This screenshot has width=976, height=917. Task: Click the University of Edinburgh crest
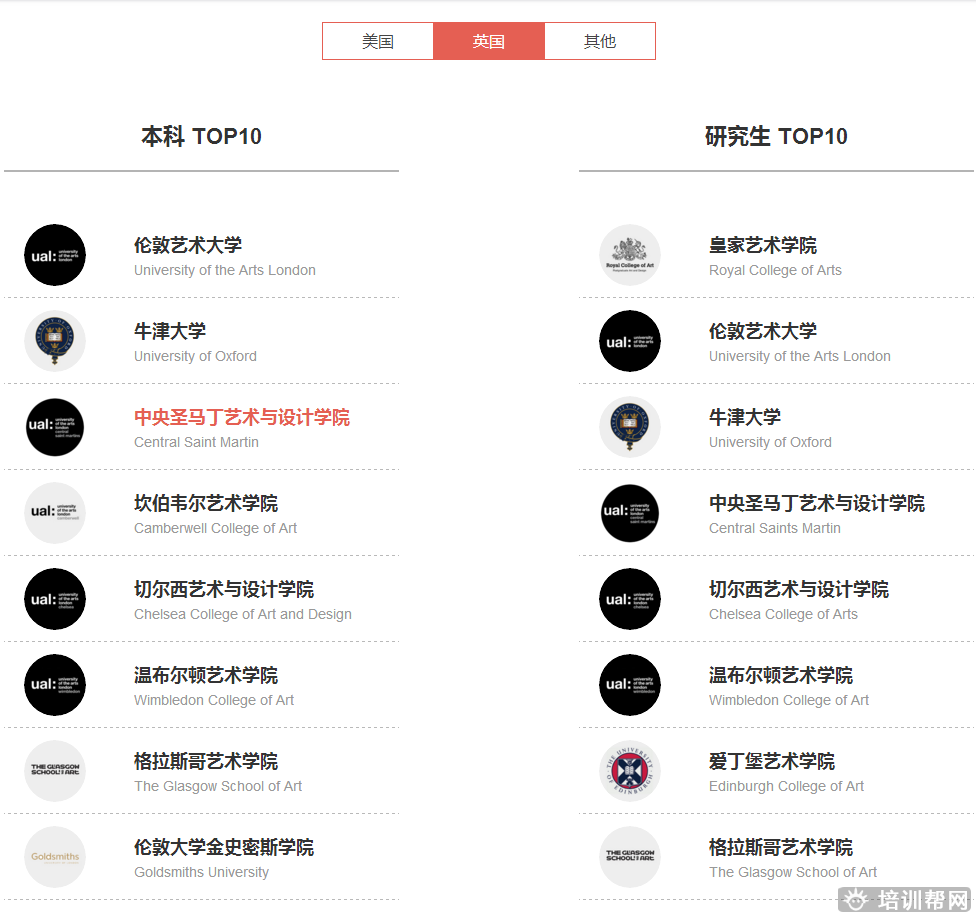point(630,771)
